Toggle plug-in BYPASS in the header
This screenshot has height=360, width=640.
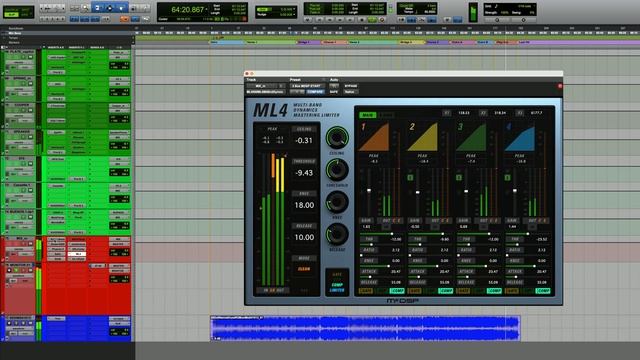(x=351, y=86)
